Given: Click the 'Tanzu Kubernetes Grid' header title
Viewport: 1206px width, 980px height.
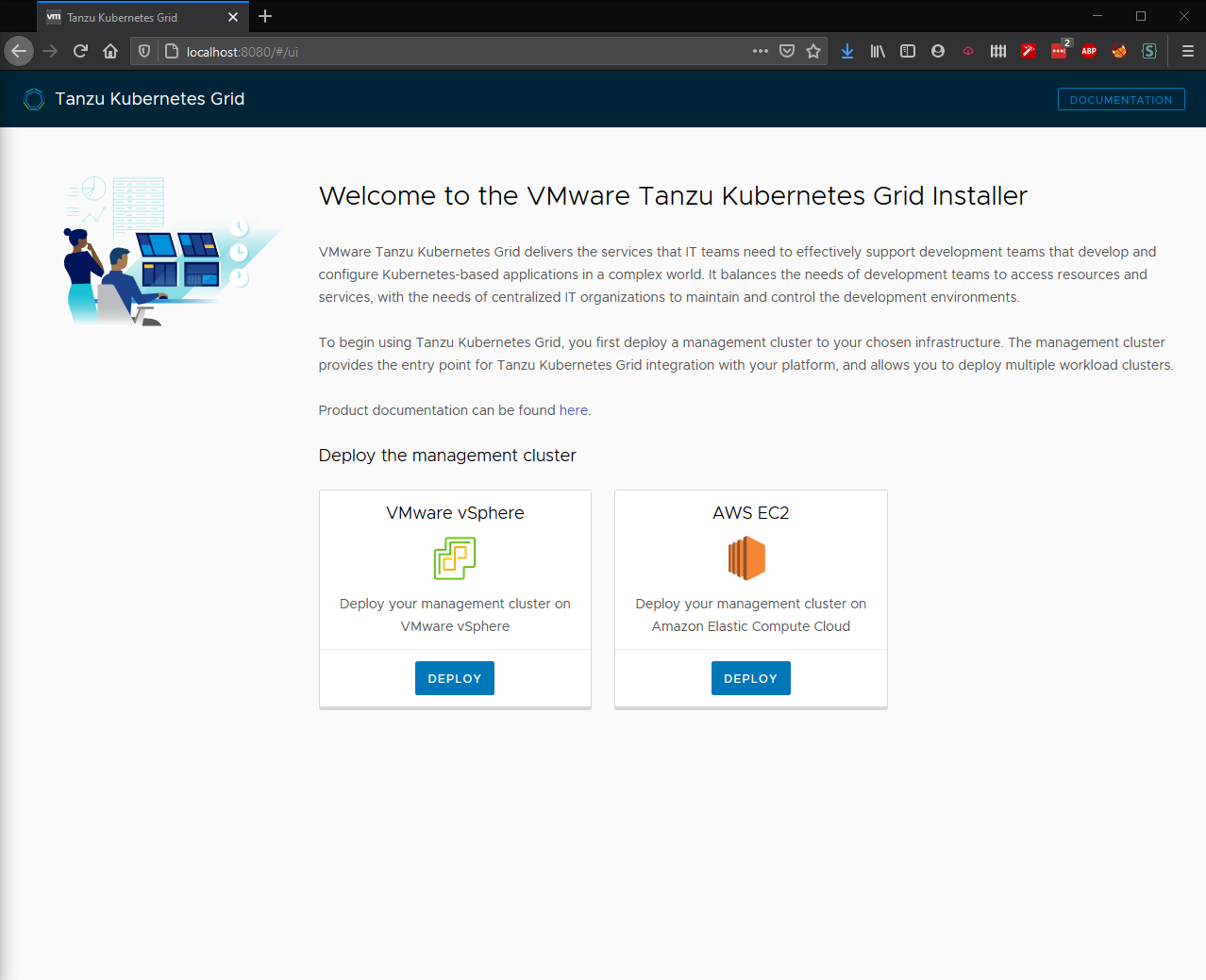Looking at the screenshot, I should click(150, 99).
